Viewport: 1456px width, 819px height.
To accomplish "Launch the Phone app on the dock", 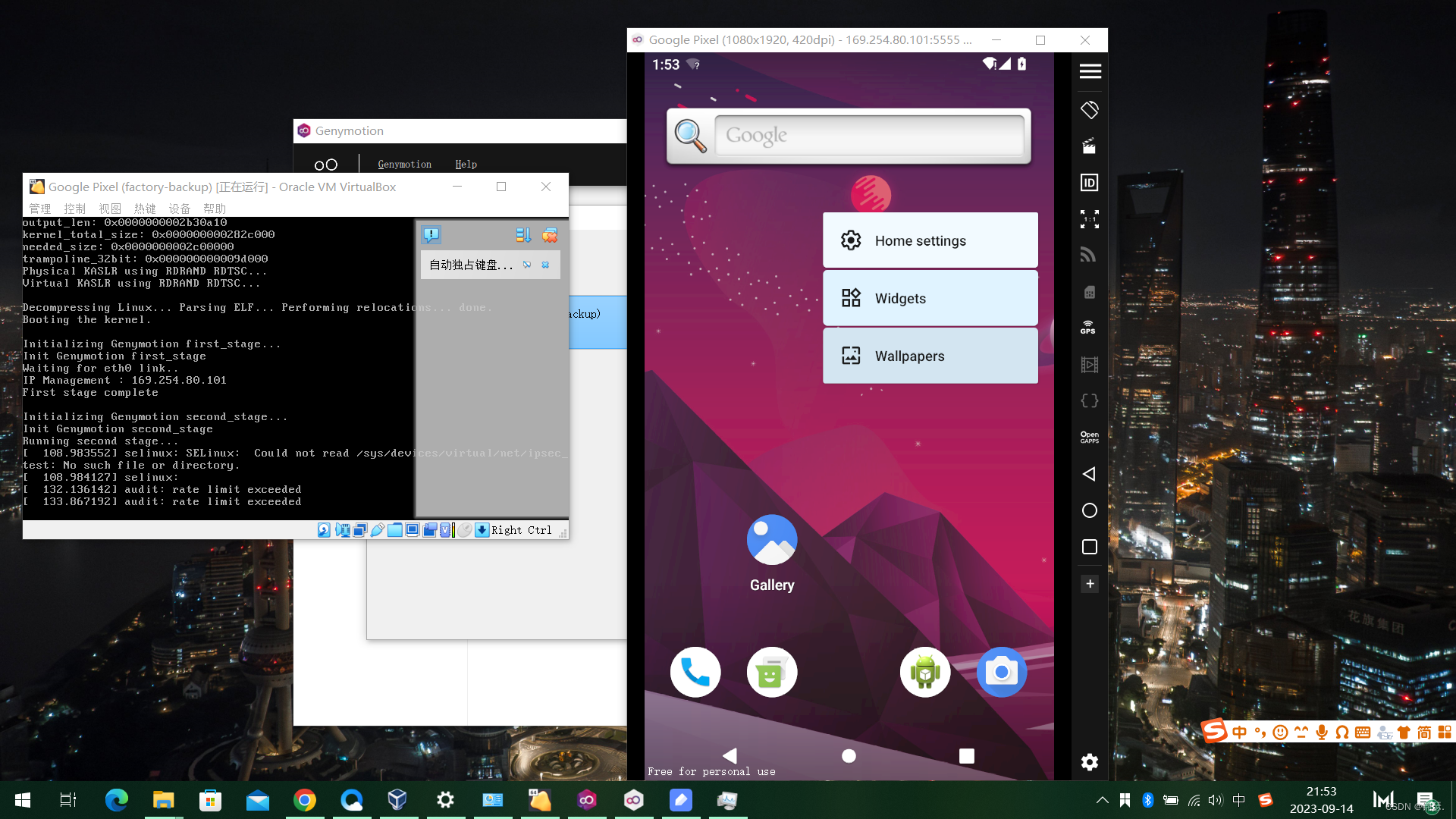I will pos(695,673).
